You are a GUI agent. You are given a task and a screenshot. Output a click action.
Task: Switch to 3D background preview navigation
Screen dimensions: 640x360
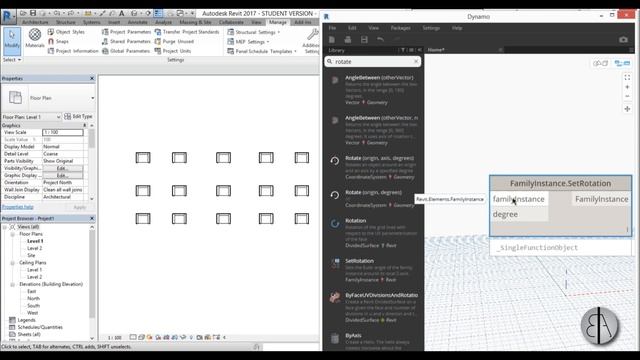(x=600, y=63)
